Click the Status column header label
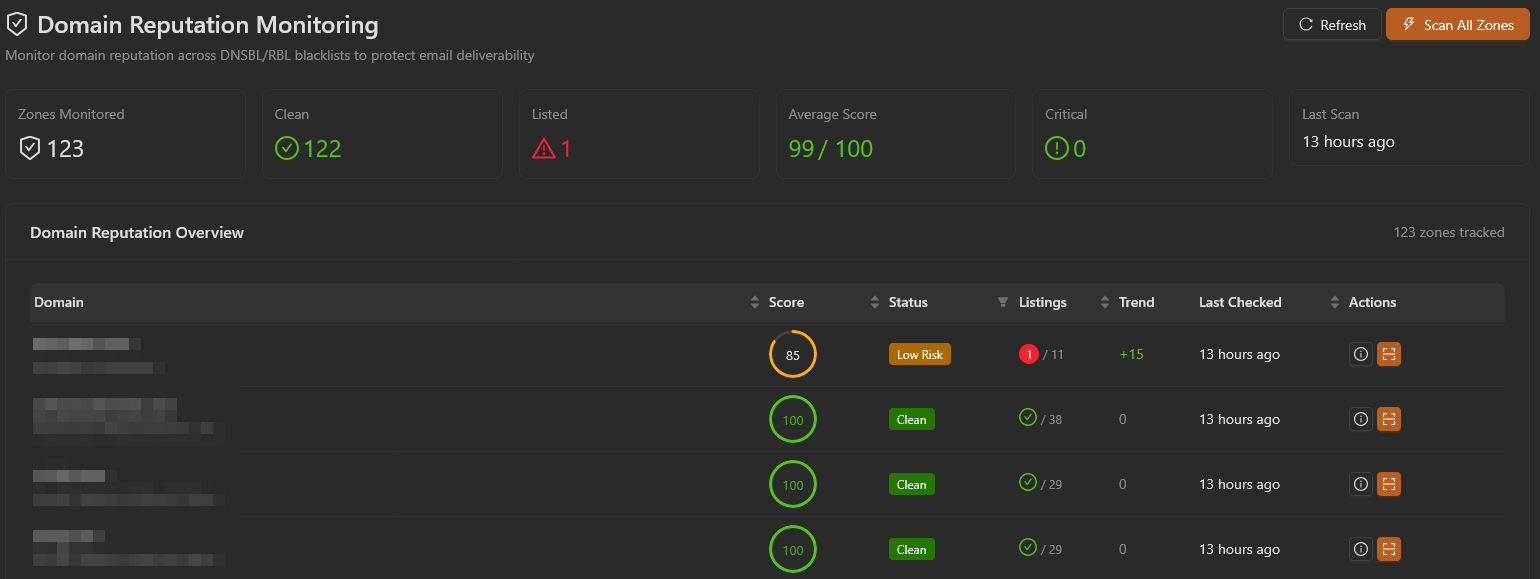This screenshot has height=579, width=1540. [x=908, y=302]
